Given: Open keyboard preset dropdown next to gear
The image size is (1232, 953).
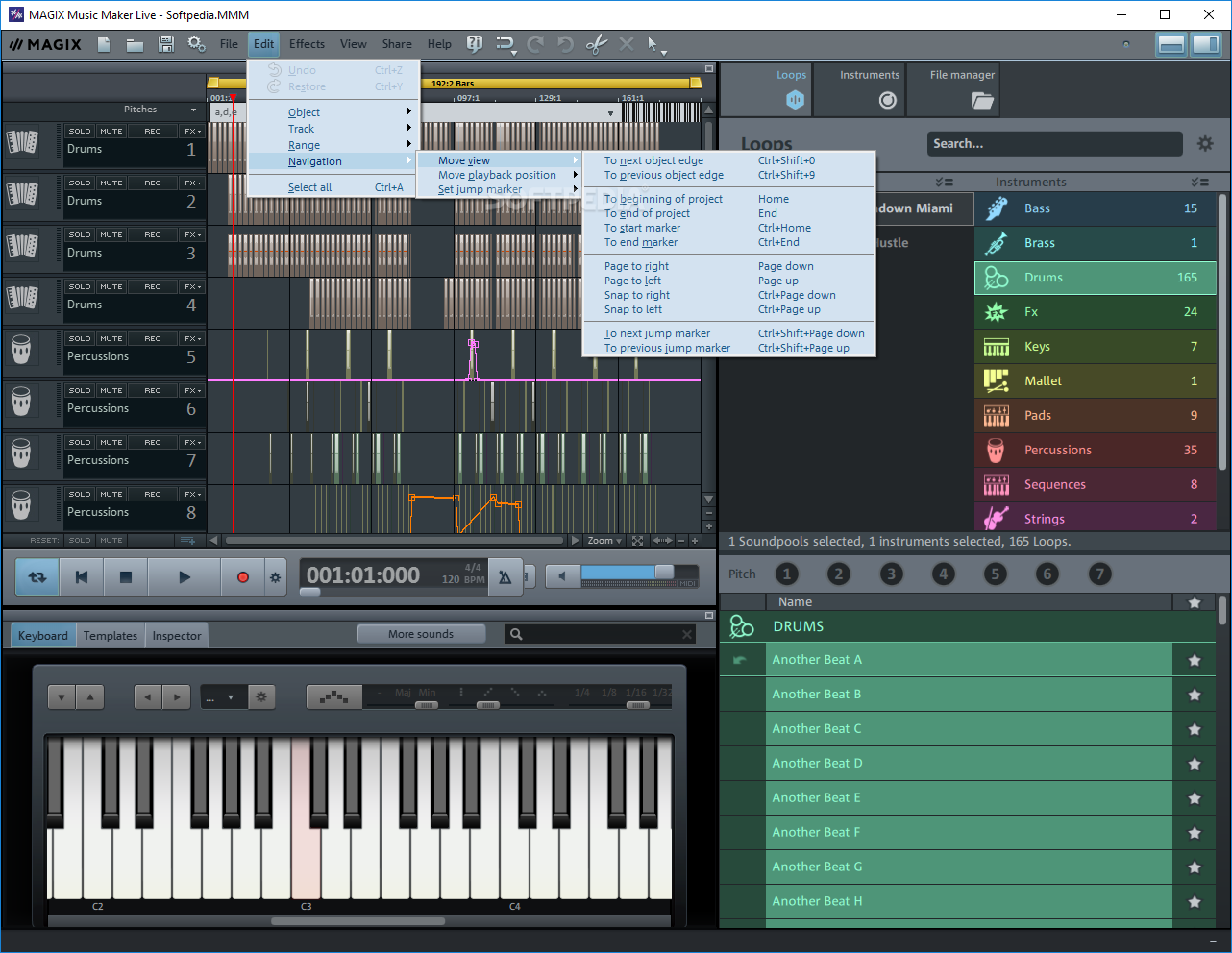Looking at the screenshot, I should click(223, 697).
